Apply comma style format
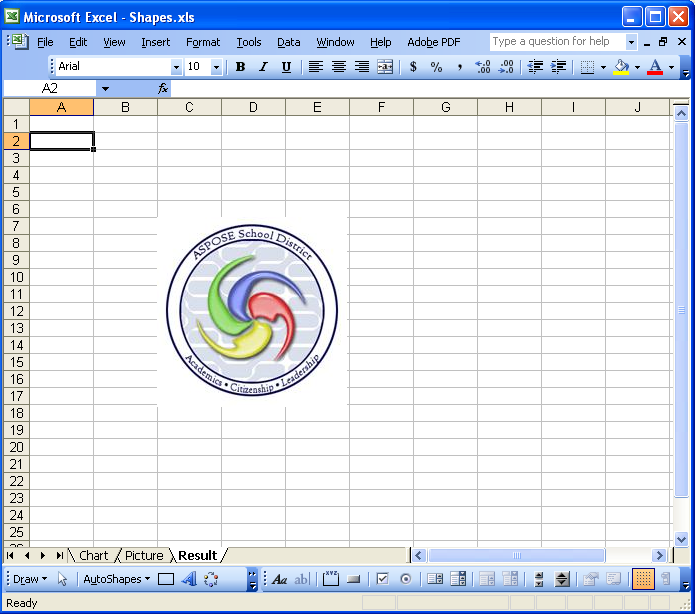695x614 pixels. pyautogui.click(x=460, y=67)
